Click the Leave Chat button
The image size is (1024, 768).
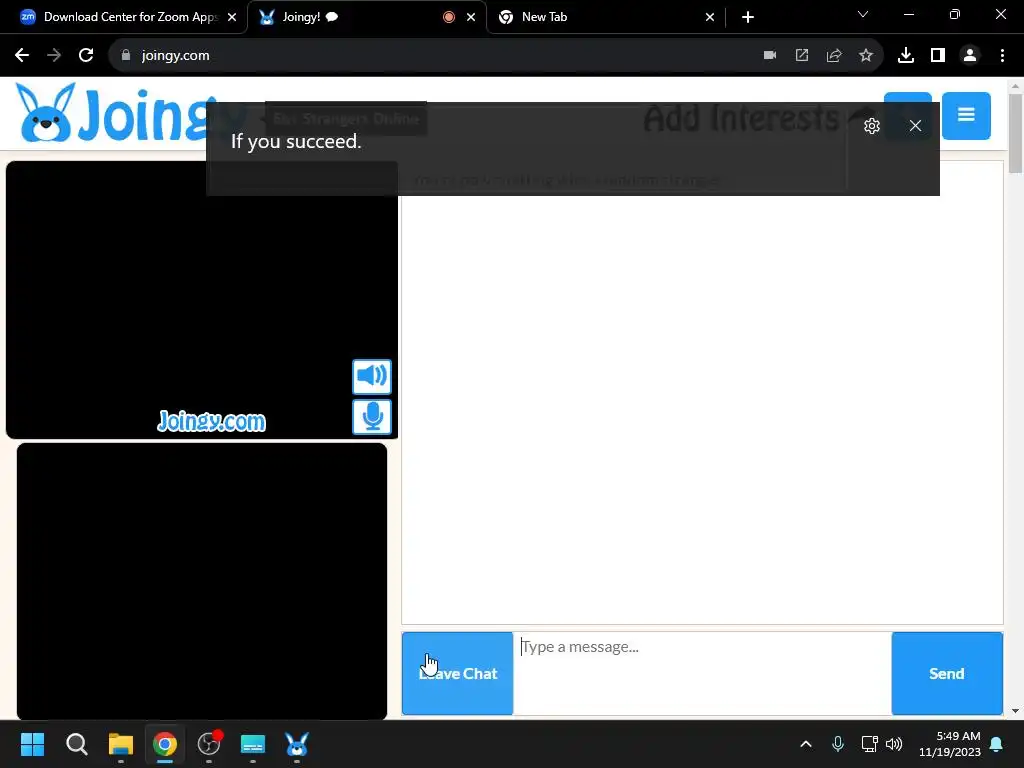457,673
